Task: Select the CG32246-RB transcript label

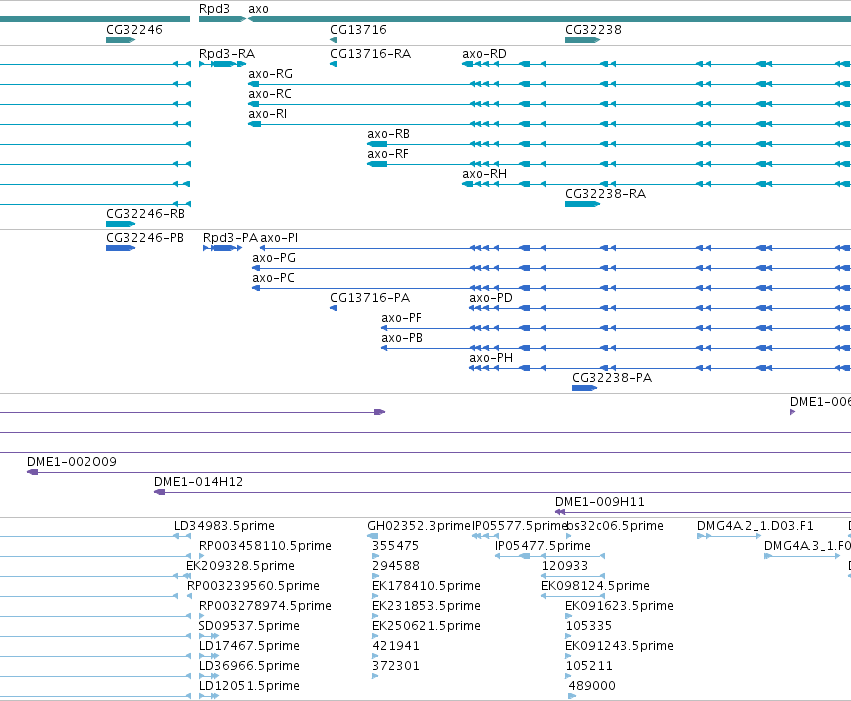Action: [145, 214]
